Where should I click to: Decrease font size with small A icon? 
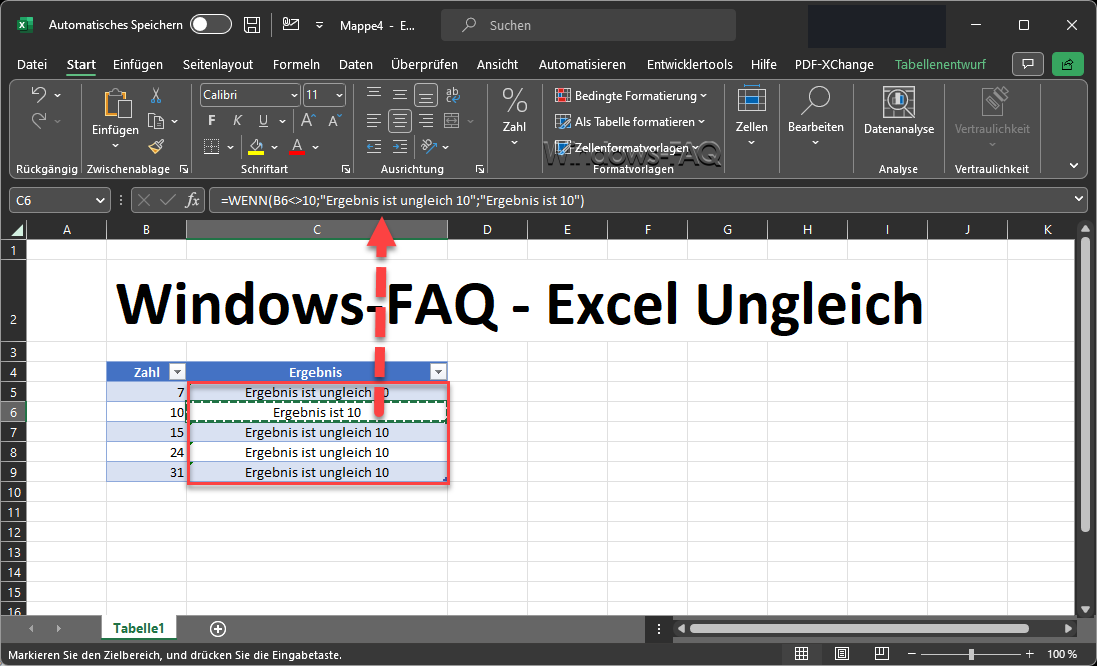pyautogui.click(x=334, y=121)
